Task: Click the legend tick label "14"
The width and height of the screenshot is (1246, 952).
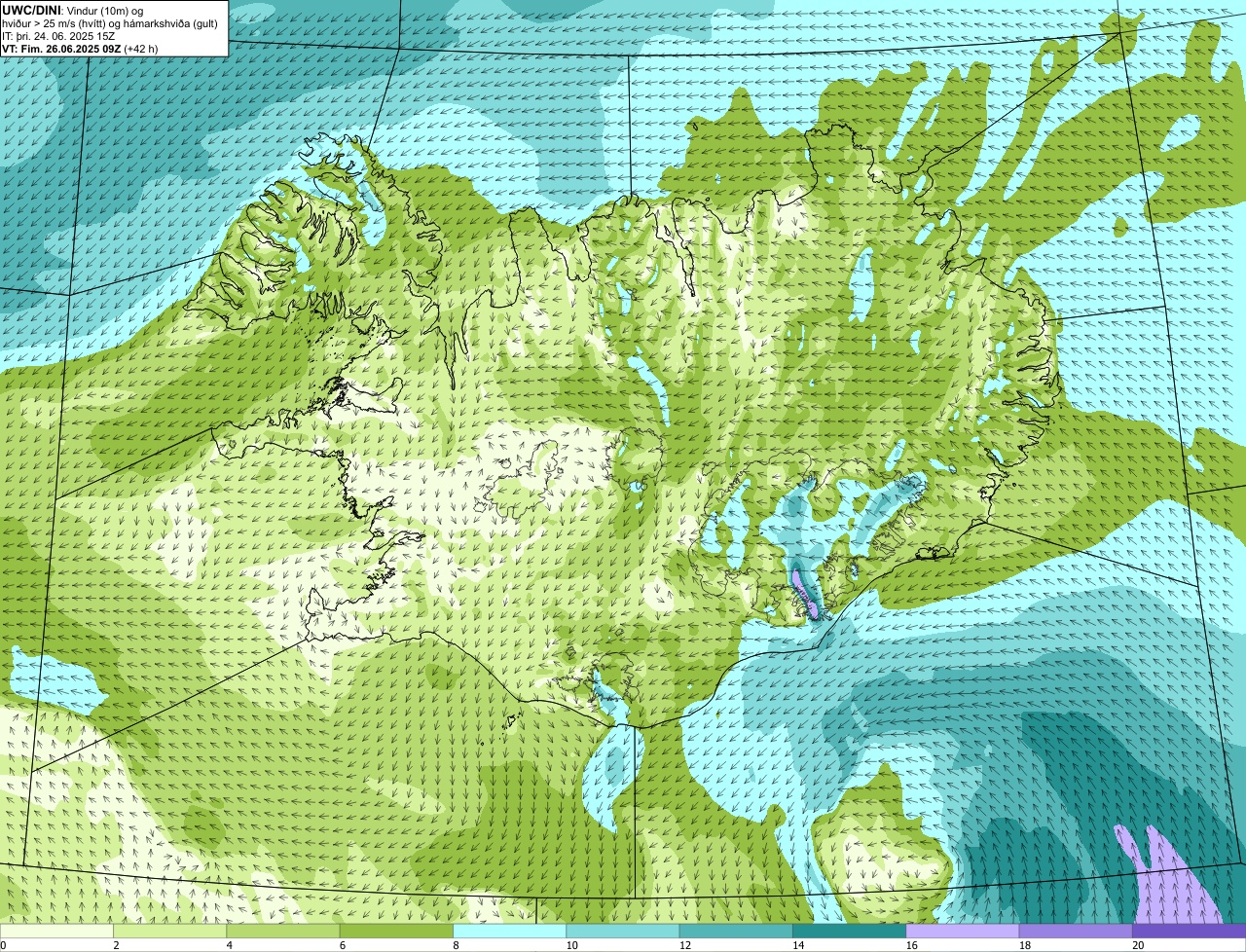Action: coord(798,945)
